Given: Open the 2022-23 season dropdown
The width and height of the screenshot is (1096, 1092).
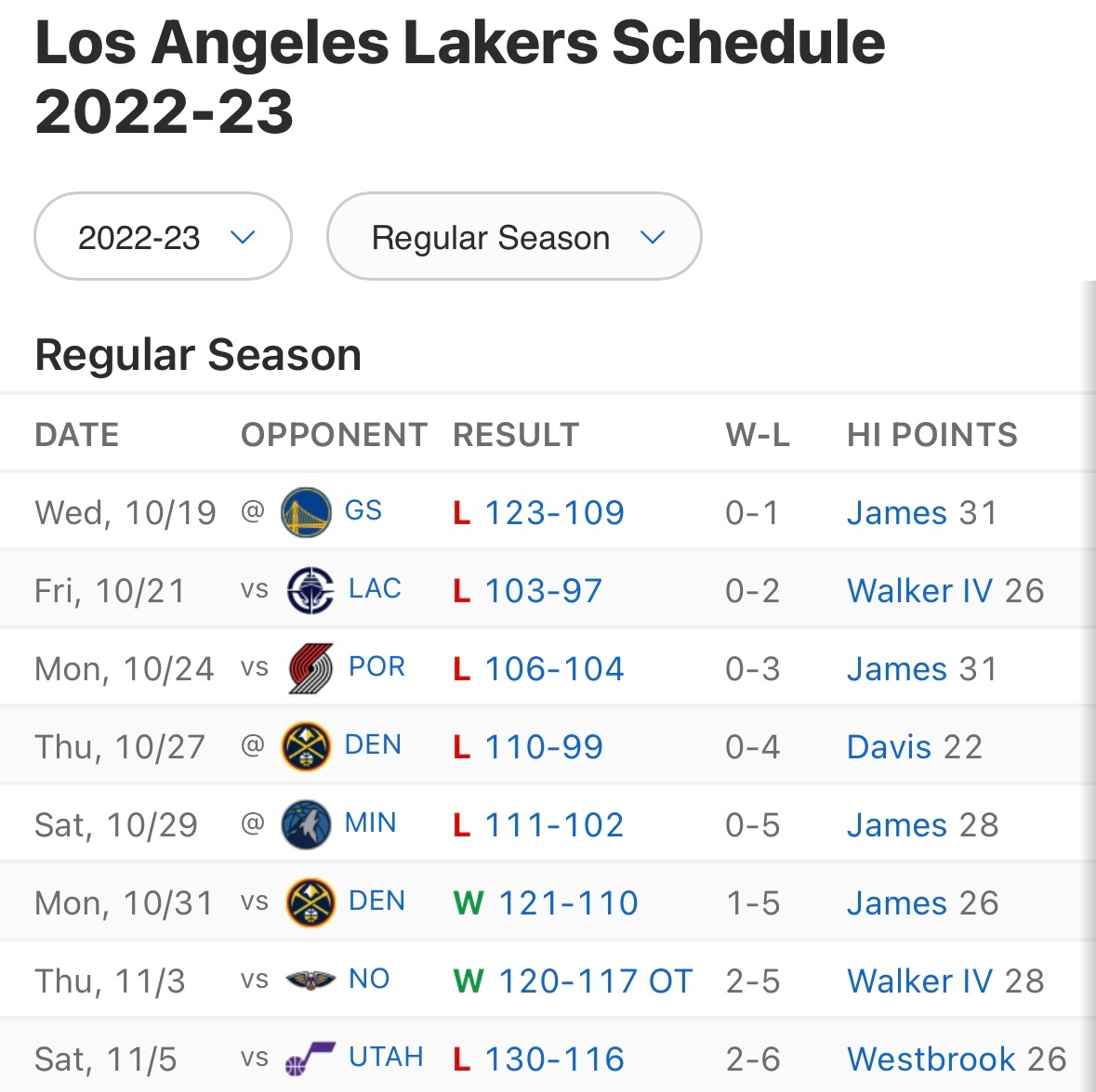Looking at the screenshot, I should (164, 237).
